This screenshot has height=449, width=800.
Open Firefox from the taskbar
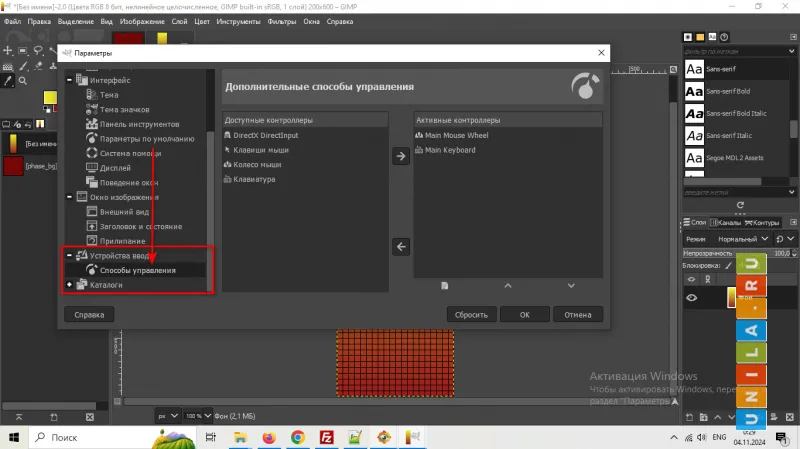click(269, 438)
